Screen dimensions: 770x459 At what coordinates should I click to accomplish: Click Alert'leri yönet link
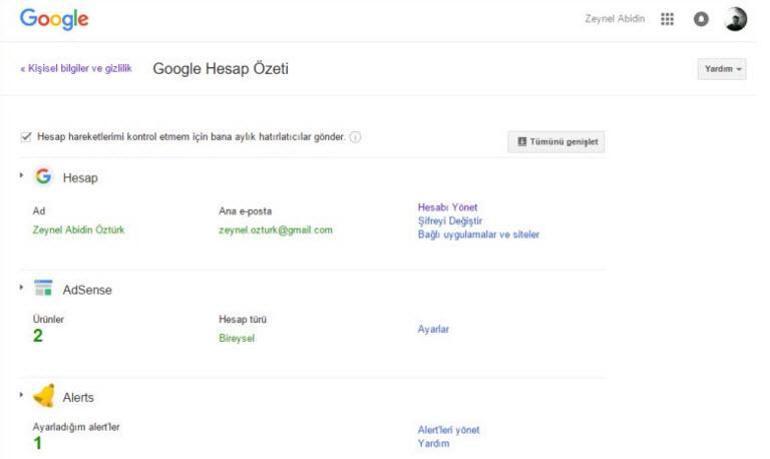[x=448, y=430]
